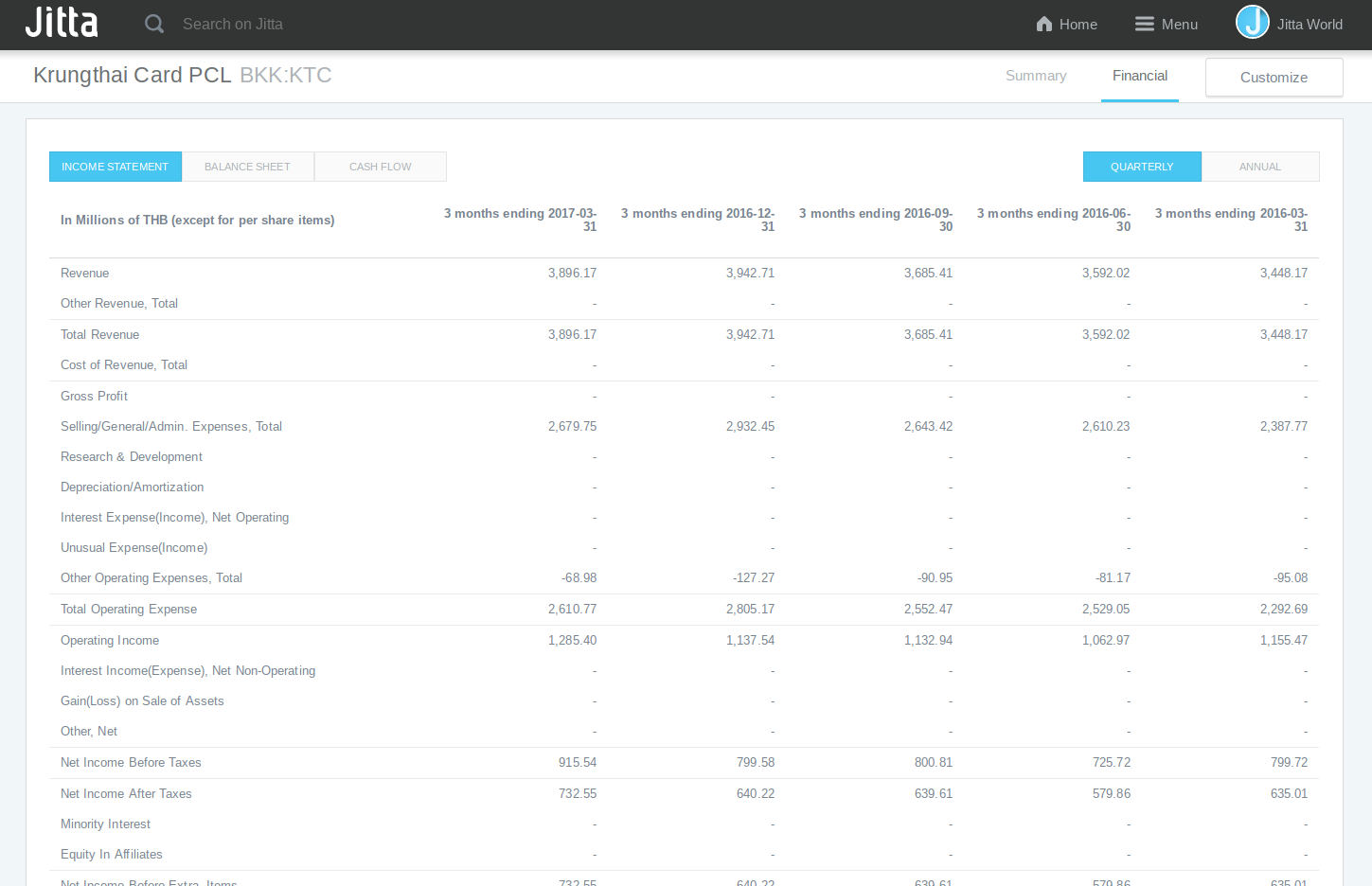The image size is (1372, 886).
Task: Click the Gain(Loss) on Sale of Assets label
Action: pyautogui.click(x=142, y=701)
